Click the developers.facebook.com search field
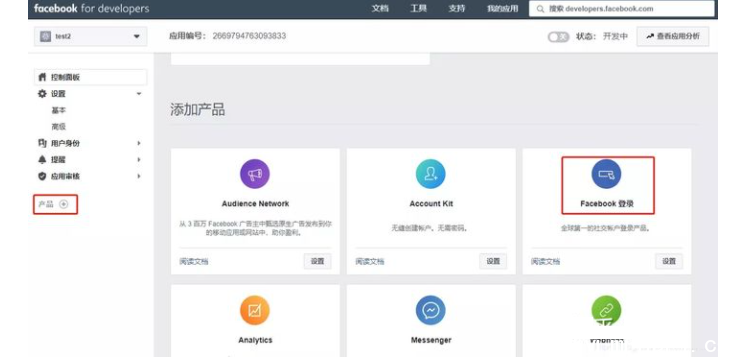 pos(622,9)
